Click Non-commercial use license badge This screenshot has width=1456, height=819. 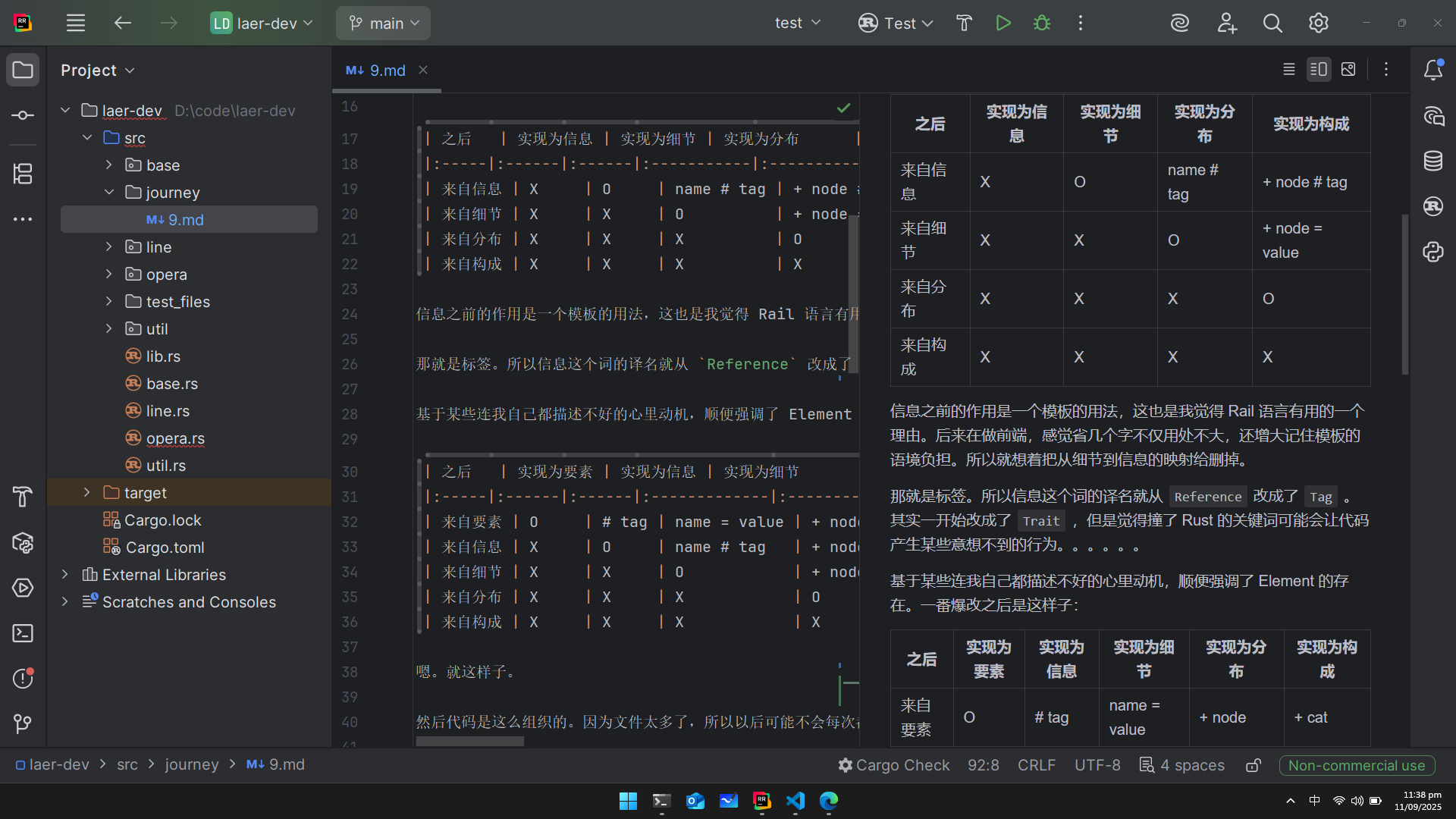pos(1357,765)
